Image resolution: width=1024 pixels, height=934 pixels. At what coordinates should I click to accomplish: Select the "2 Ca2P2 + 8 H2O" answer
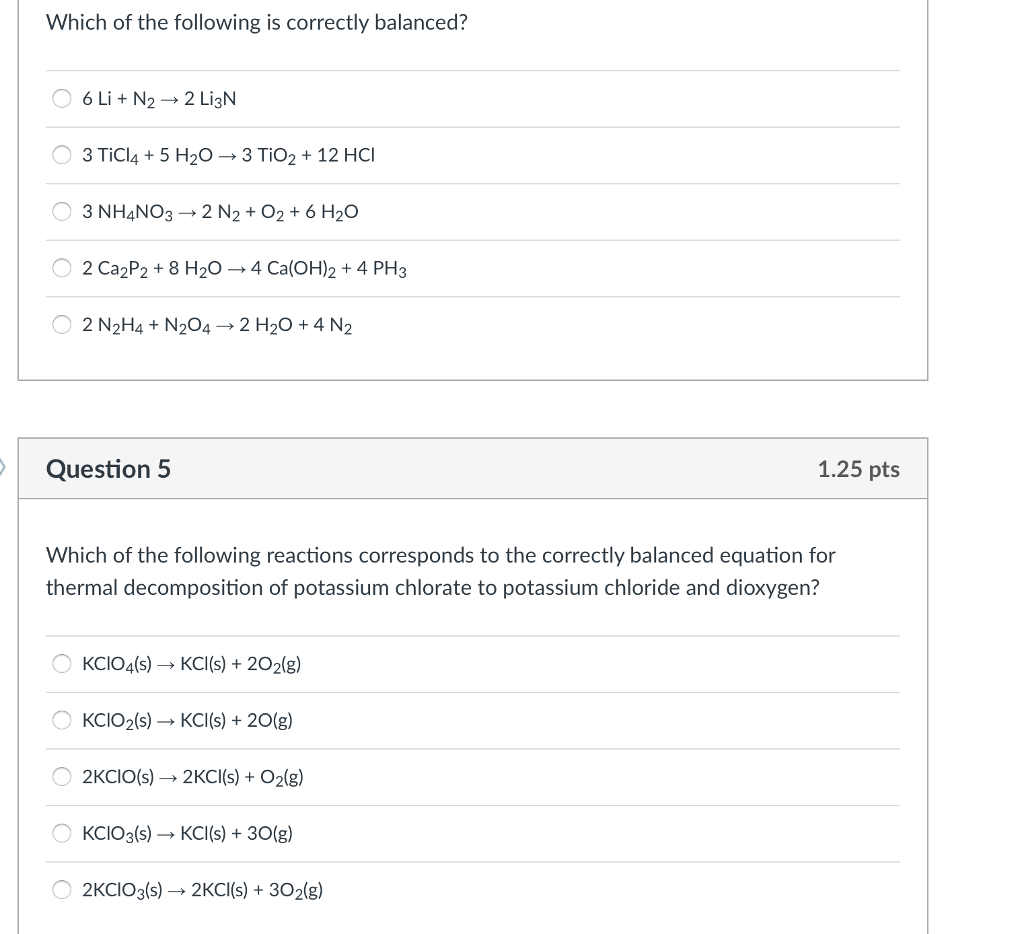click(x=62, y=267)
